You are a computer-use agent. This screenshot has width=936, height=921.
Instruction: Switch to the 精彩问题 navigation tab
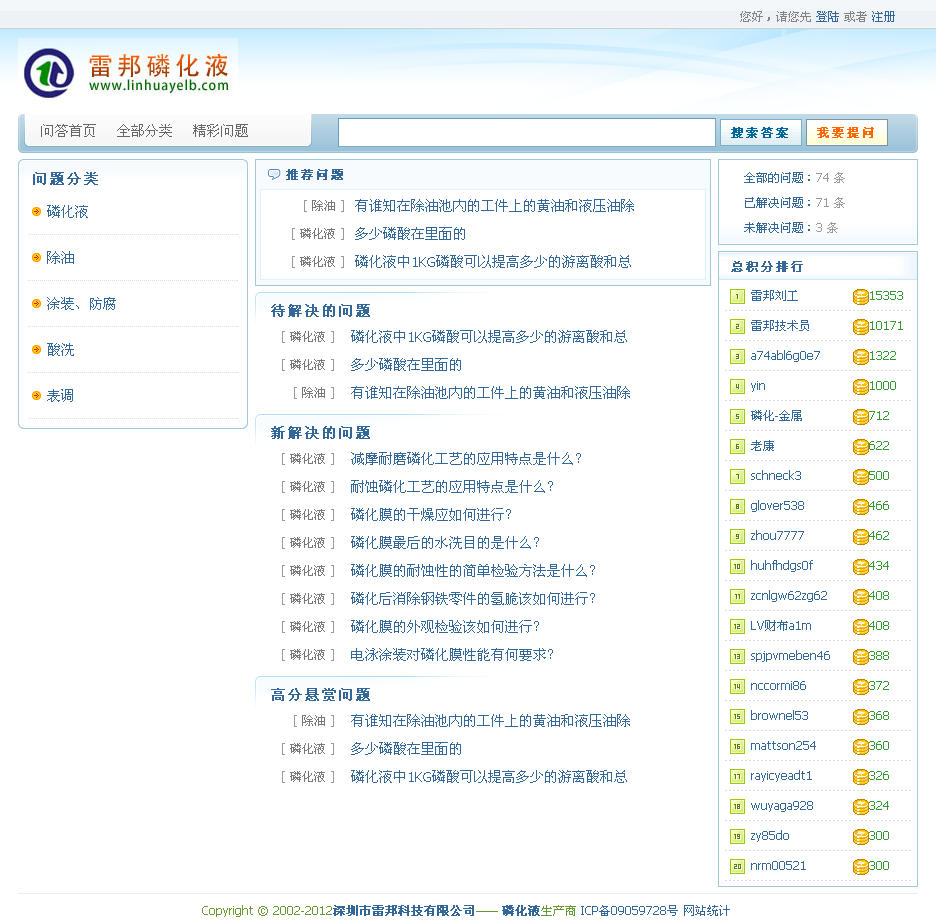click(220, 131)
